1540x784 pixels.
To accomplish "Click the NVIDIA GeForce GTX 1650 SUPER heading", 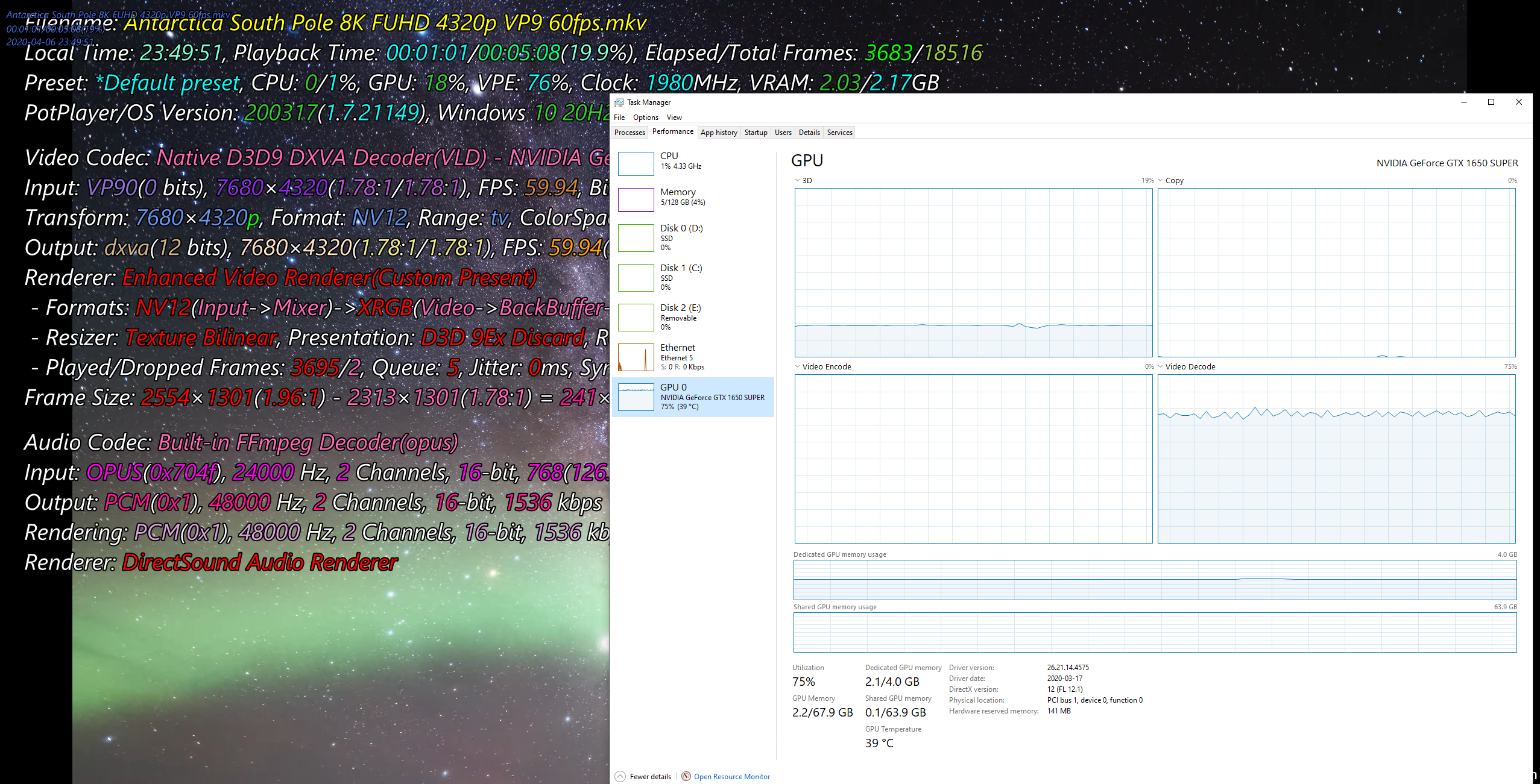I will pos(1447,163).
